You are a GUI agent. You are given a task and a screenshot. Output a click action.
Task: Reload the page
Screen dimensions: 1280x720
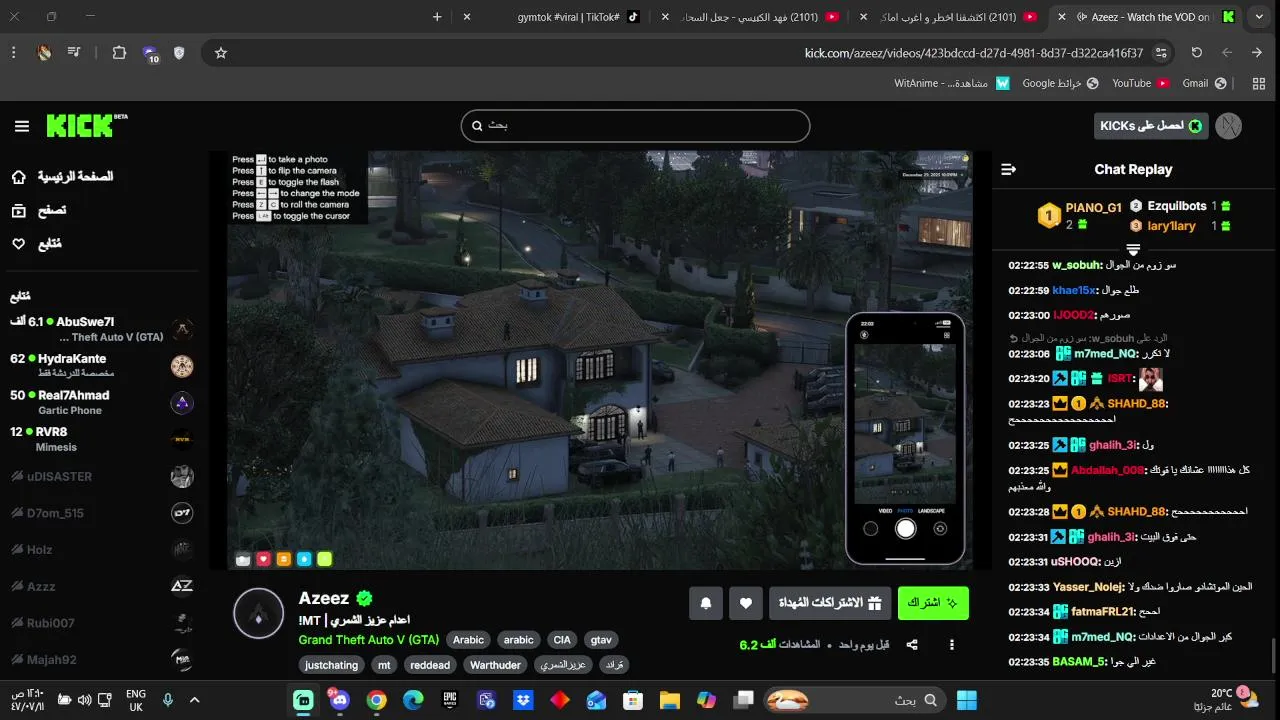click(x=1196, y=53)
